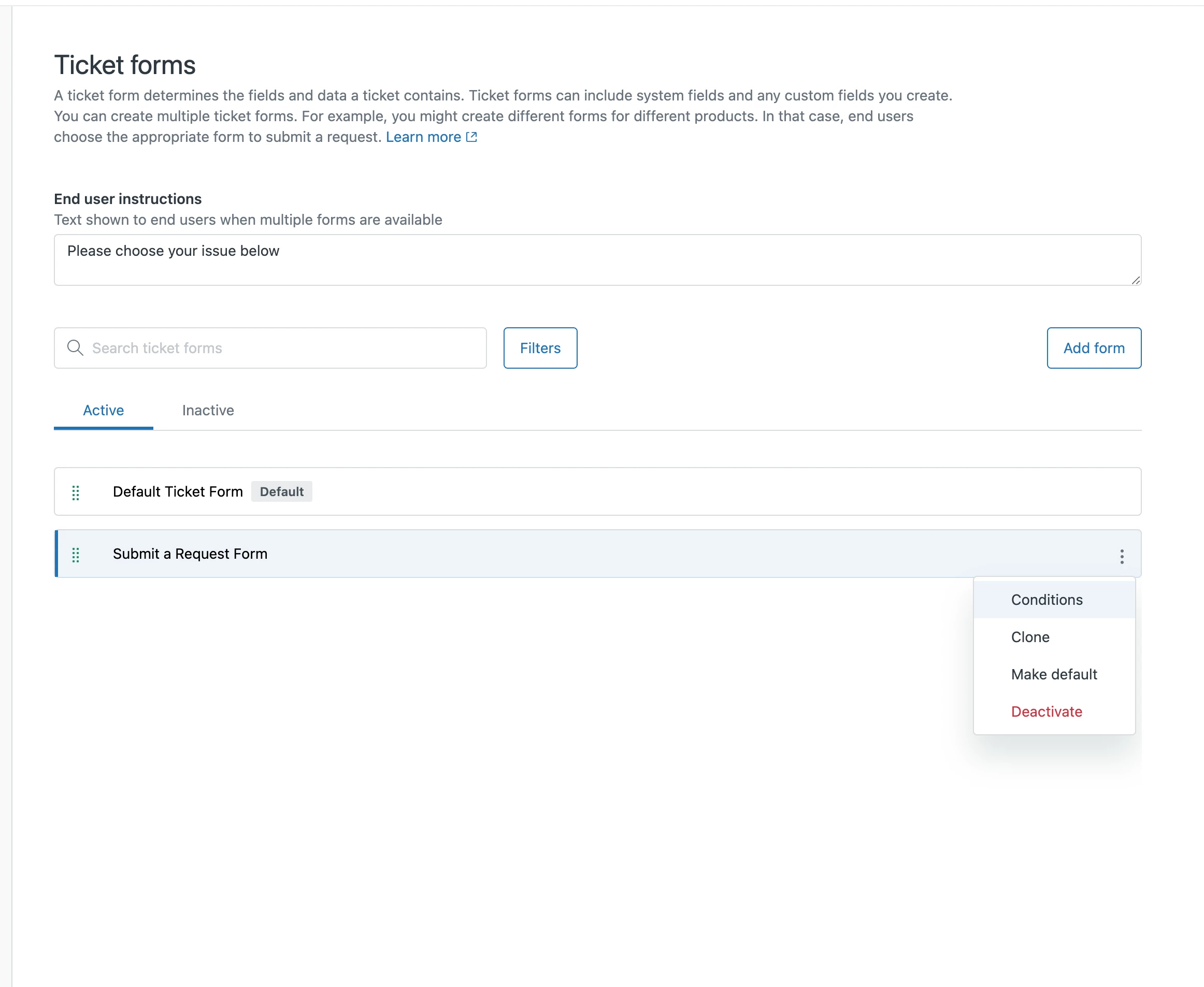The image size is (1204, 987).
Task: Click drag handle on Default Ticket Form
Action: [76, 492]
